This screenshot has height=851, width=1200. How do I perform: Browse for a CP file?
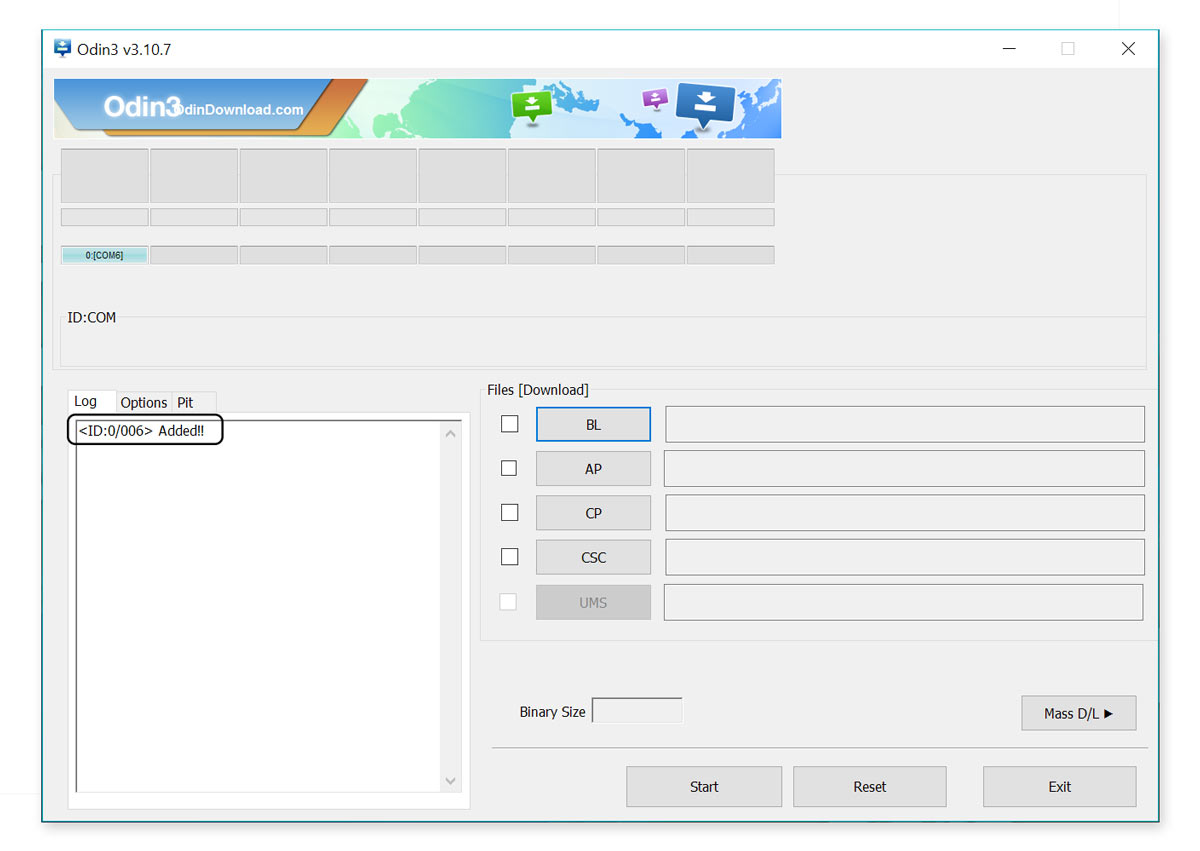tap(593, 513)
